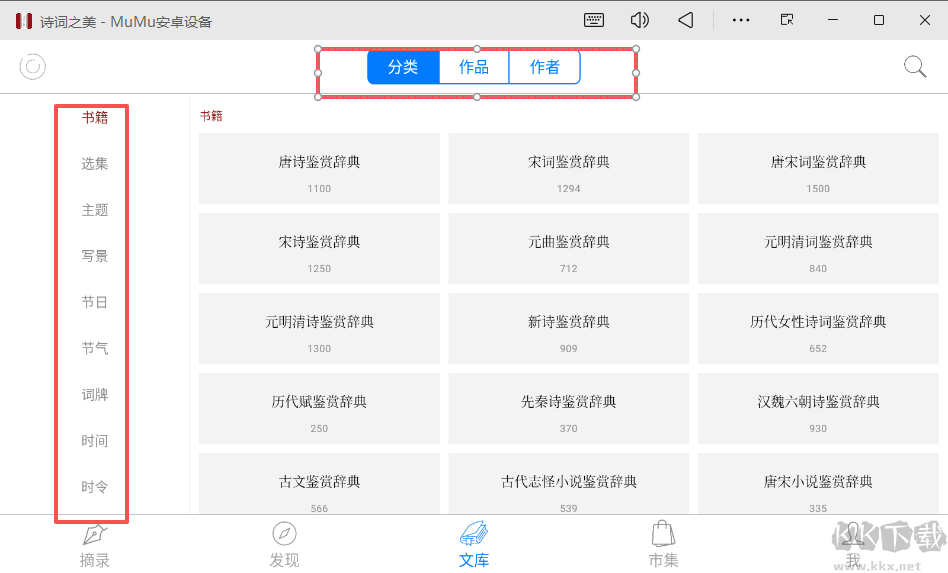Open 唐宋词鉴赏辞典 book card
This screenshot has width=948, height=573.
(x=818, y=169)
